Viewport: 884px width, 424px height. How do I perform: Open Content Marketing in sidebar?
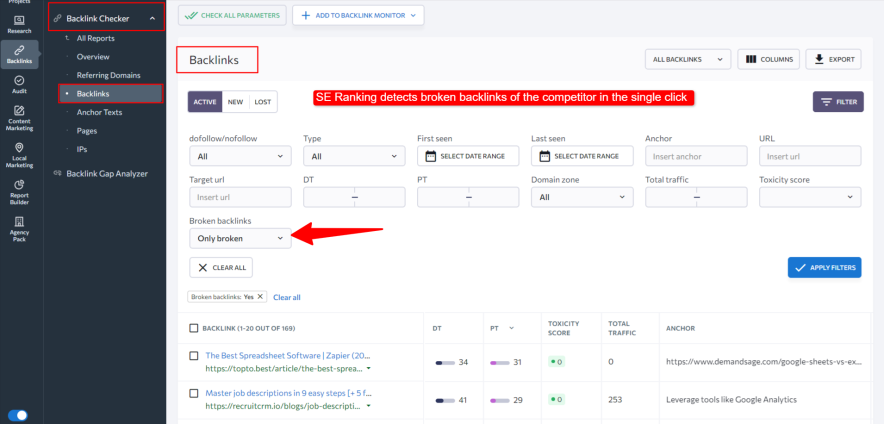pyautogui.click(x=19, y=118)
